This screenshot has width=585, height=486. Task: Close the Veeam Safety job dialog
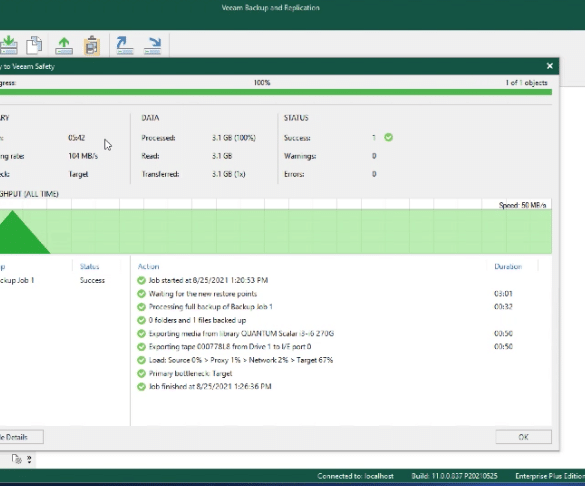(550, 66)
